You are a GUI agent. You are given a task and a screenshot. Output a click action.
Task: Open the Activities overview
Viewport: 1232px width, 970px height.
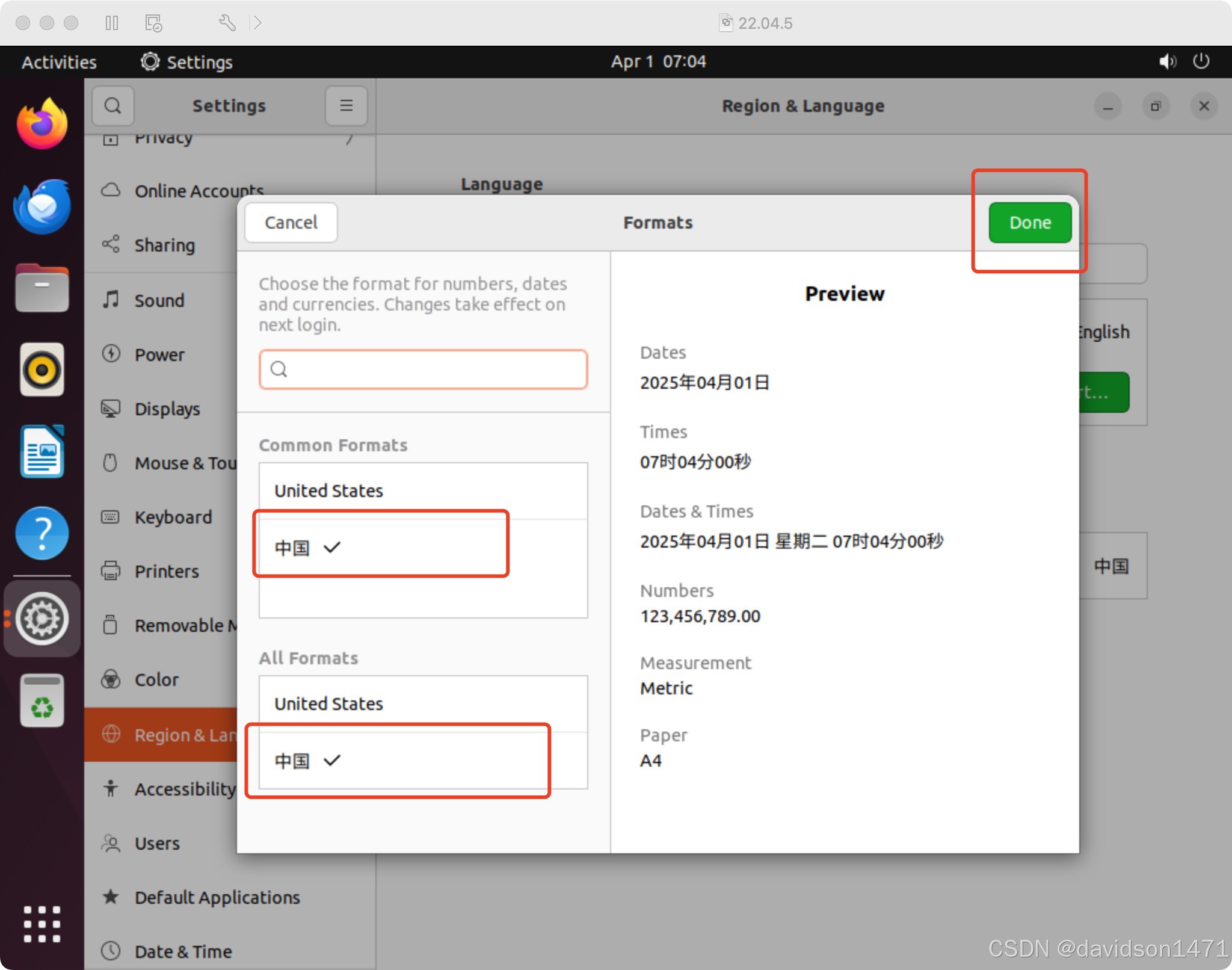59,62
